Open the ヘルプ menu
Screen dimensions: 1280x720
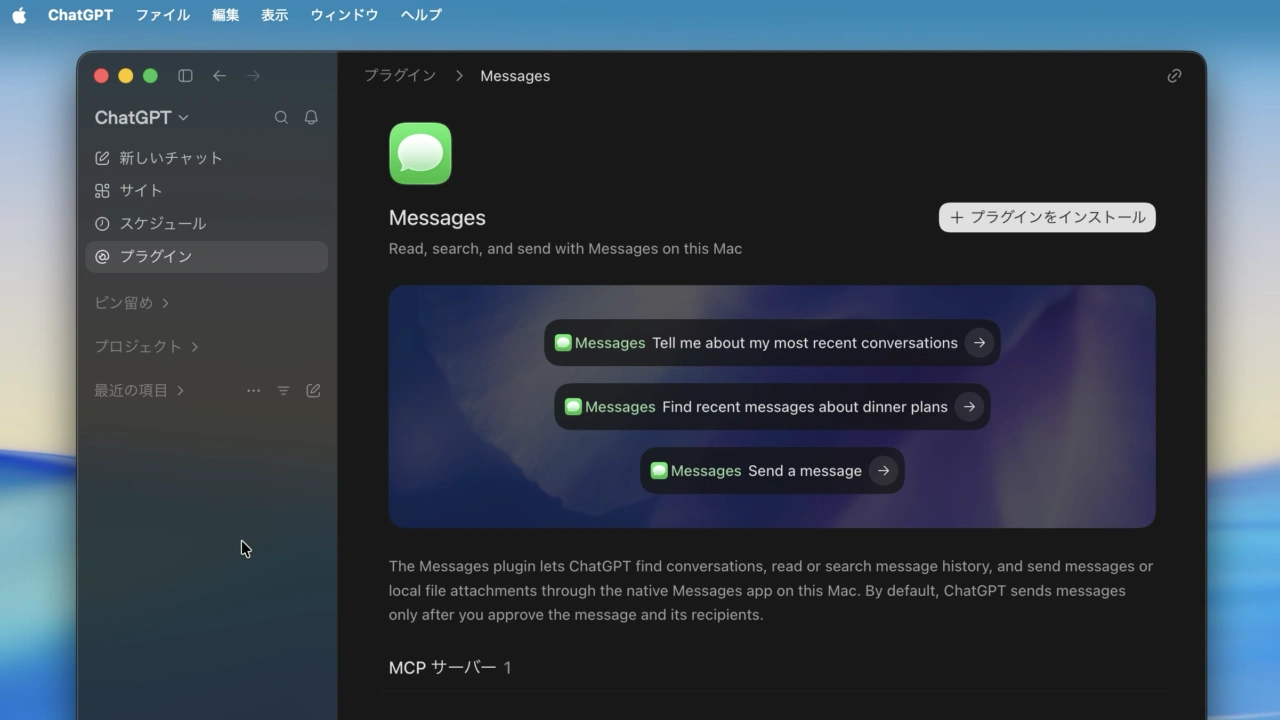(421, 15)
